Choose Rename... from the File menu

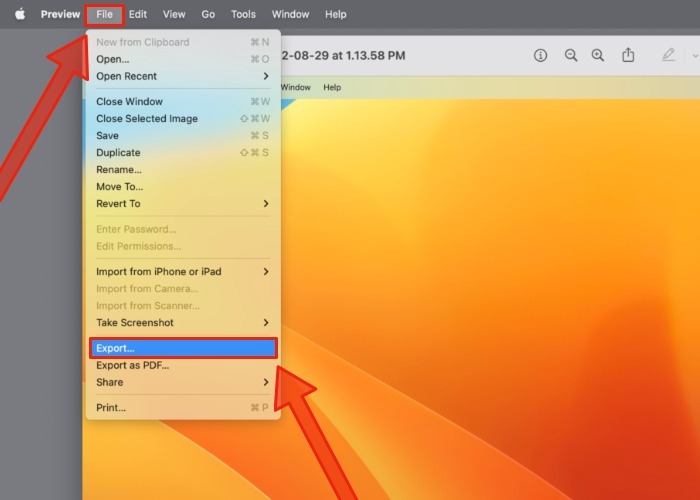(183, 170)
